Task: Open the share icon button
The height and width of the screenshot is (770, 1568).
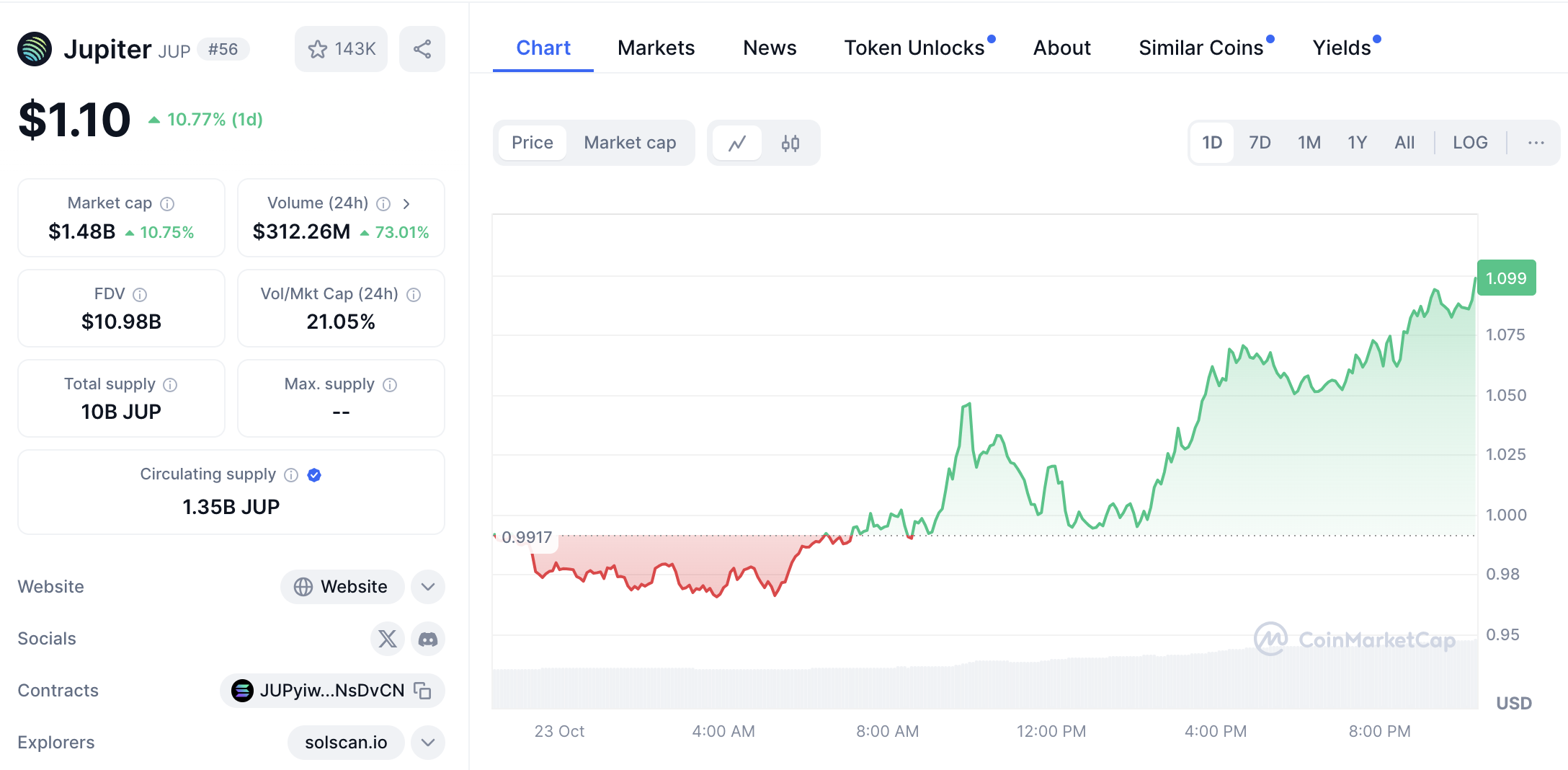Action: [422, 49]
